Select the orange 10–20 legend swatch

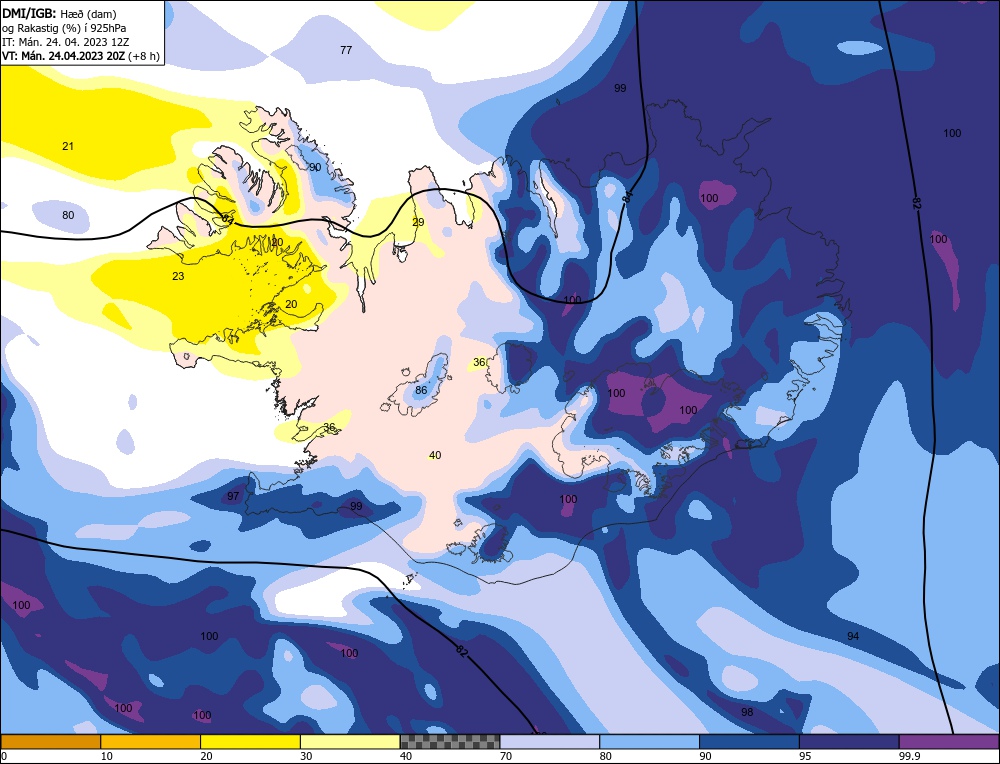(151, 741)
